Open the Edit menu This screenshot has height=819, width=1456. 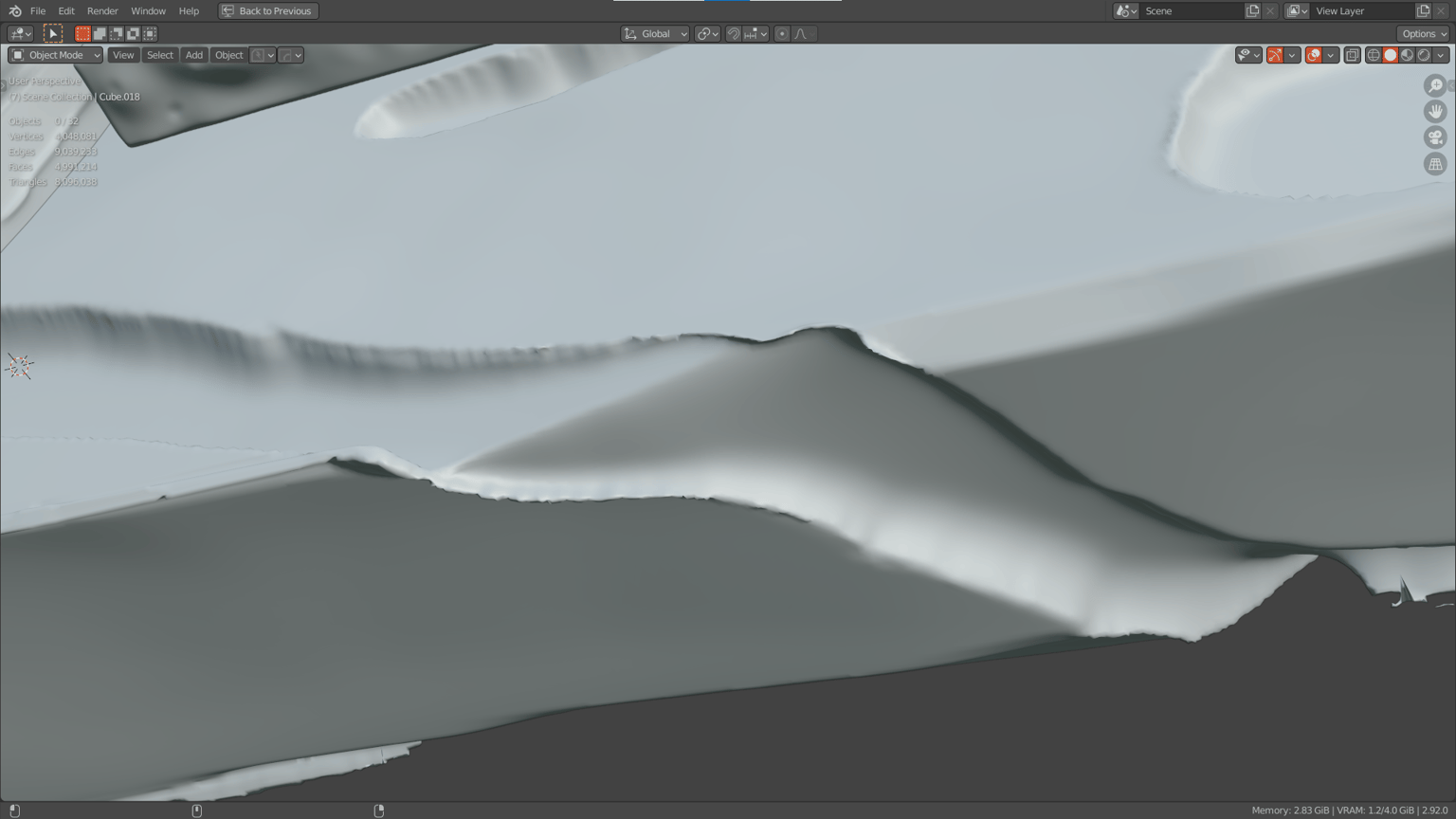pyautogui.click(x=66, y=10)
